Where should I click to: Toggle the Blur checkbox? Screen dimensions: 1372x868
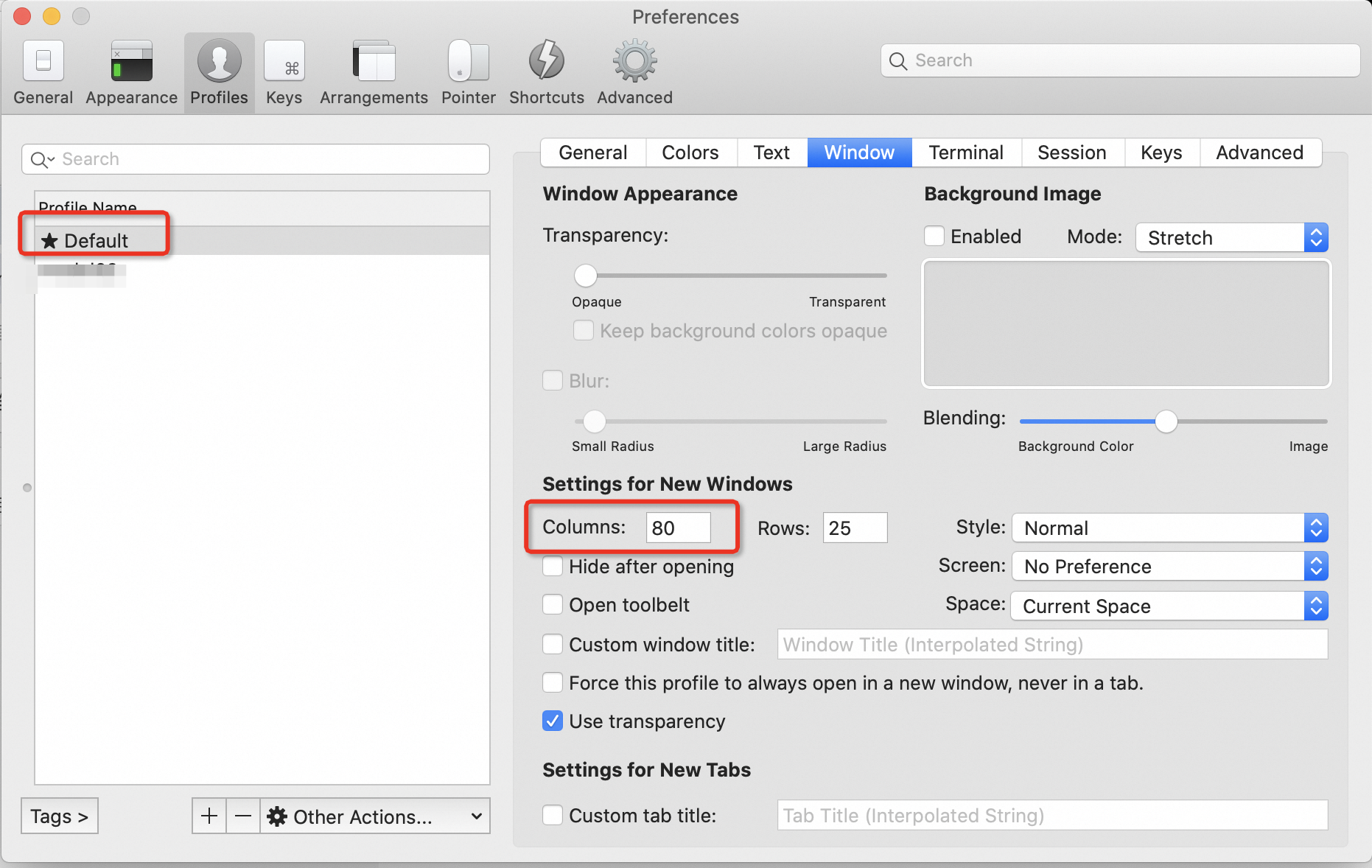(553, 380)
